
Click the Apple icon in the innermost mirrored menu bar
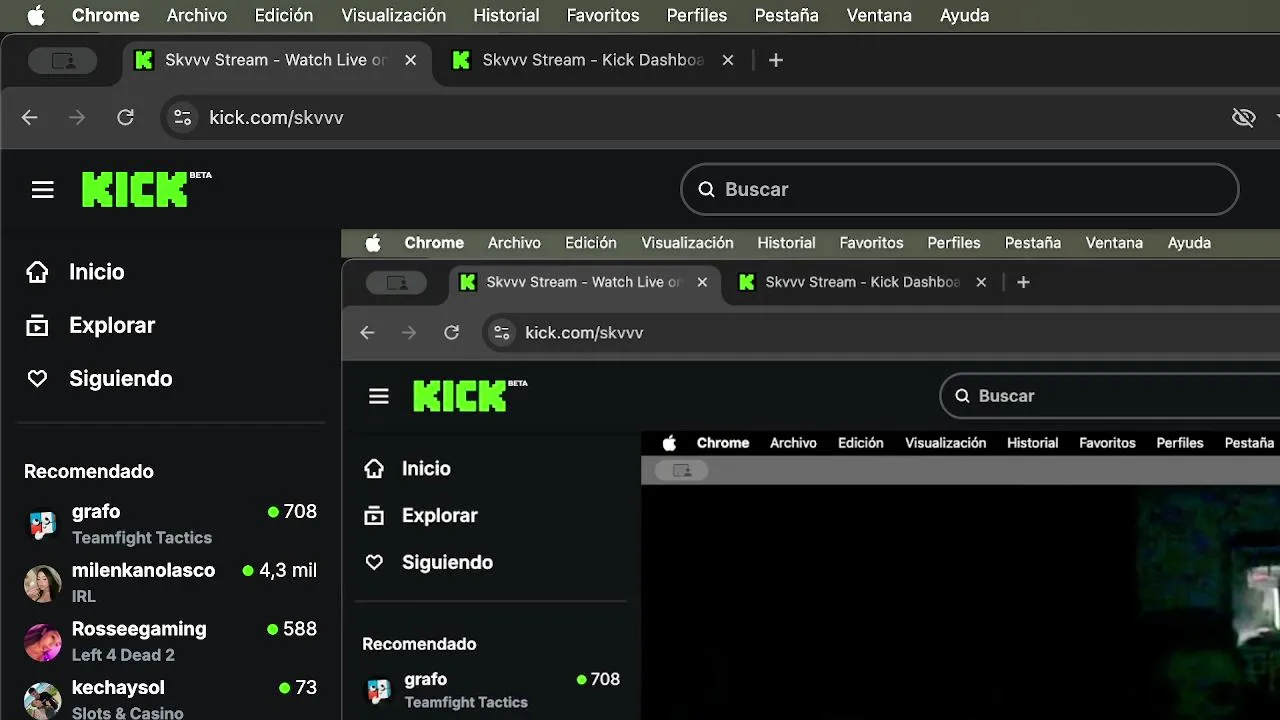pyautogui.click(x=669, y=443)
